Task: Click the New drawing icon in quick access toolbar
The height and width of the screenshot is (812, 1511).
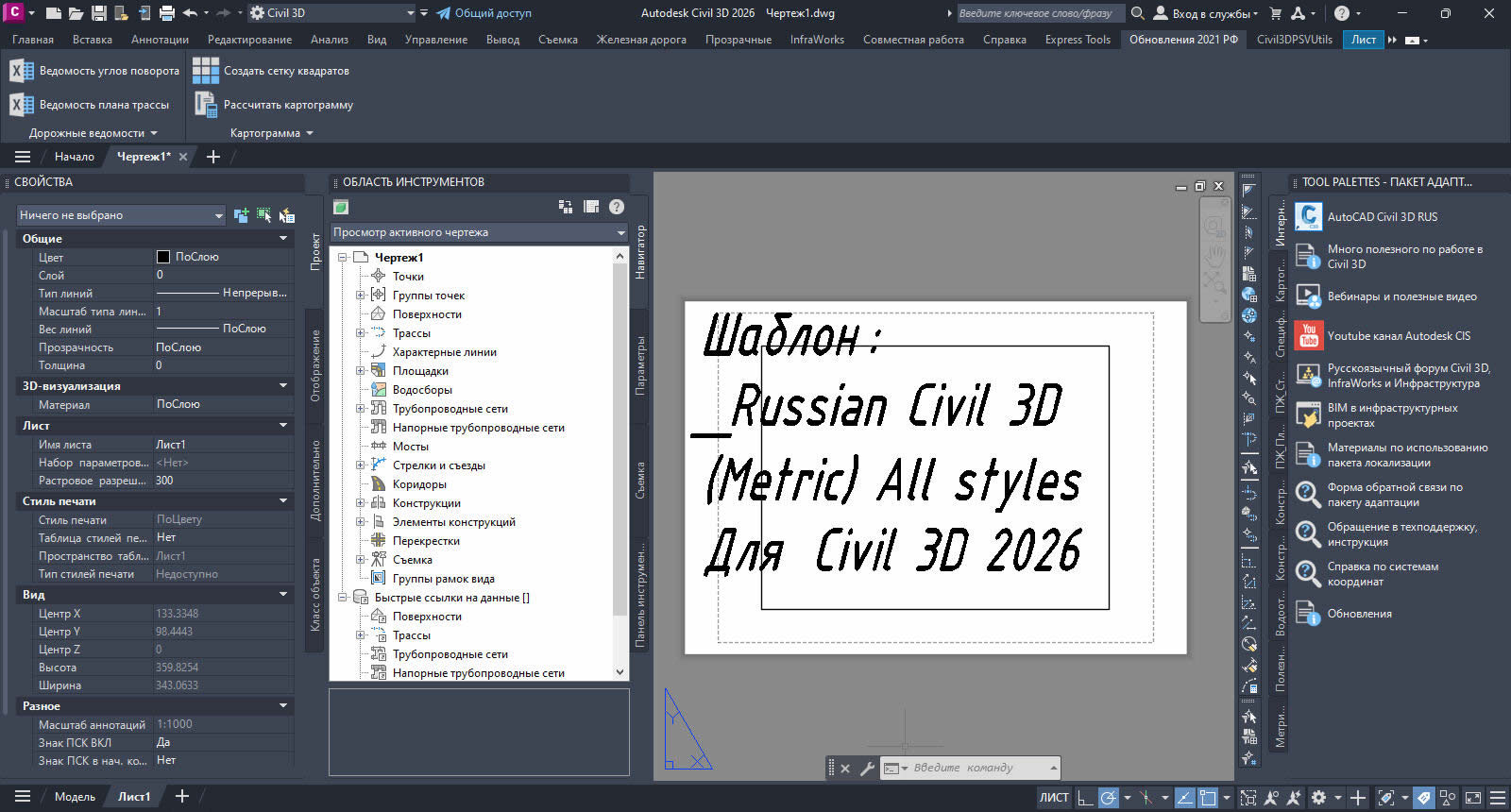Action: [x=54, y=13]
